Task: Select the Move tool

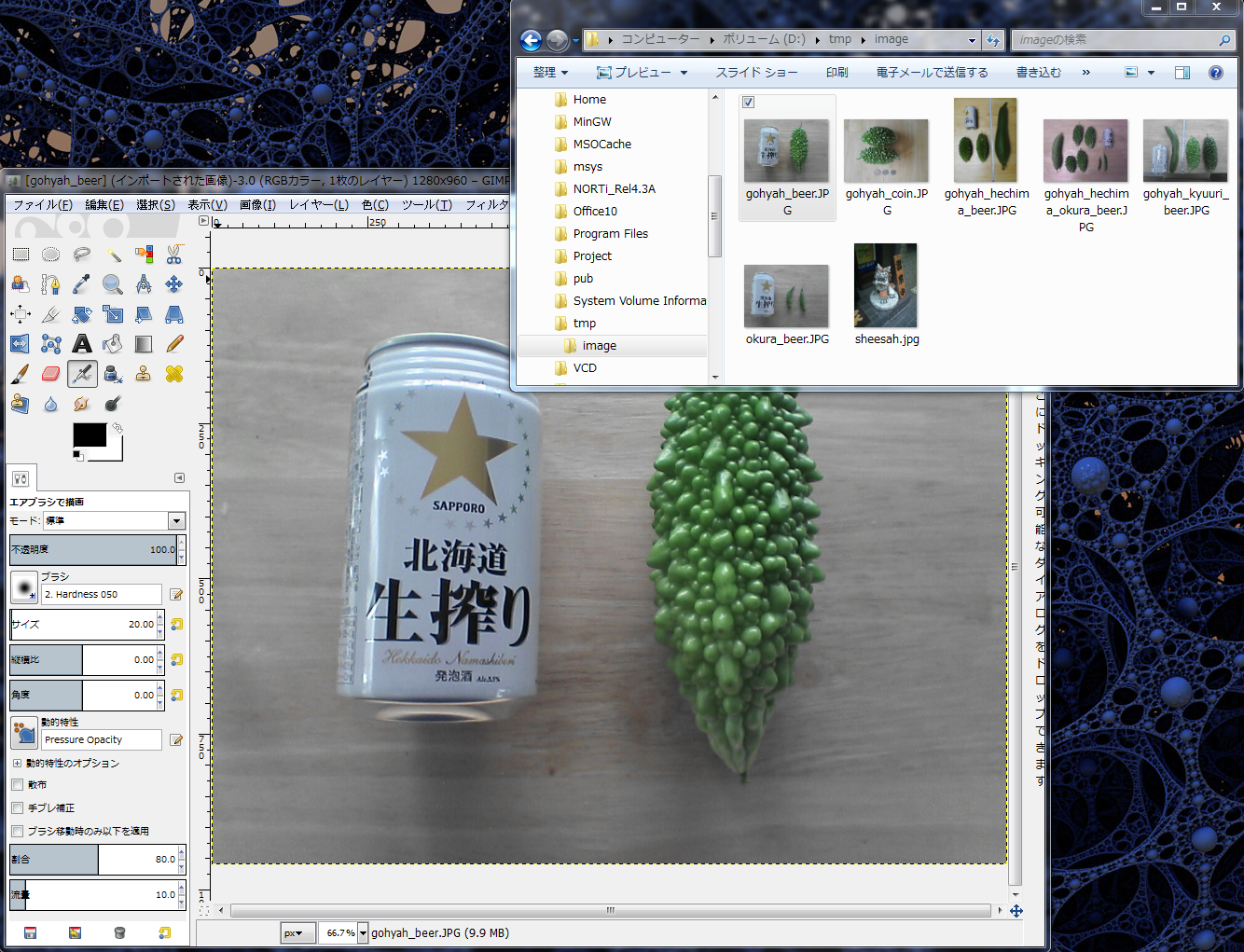Action: pos(174,283)
